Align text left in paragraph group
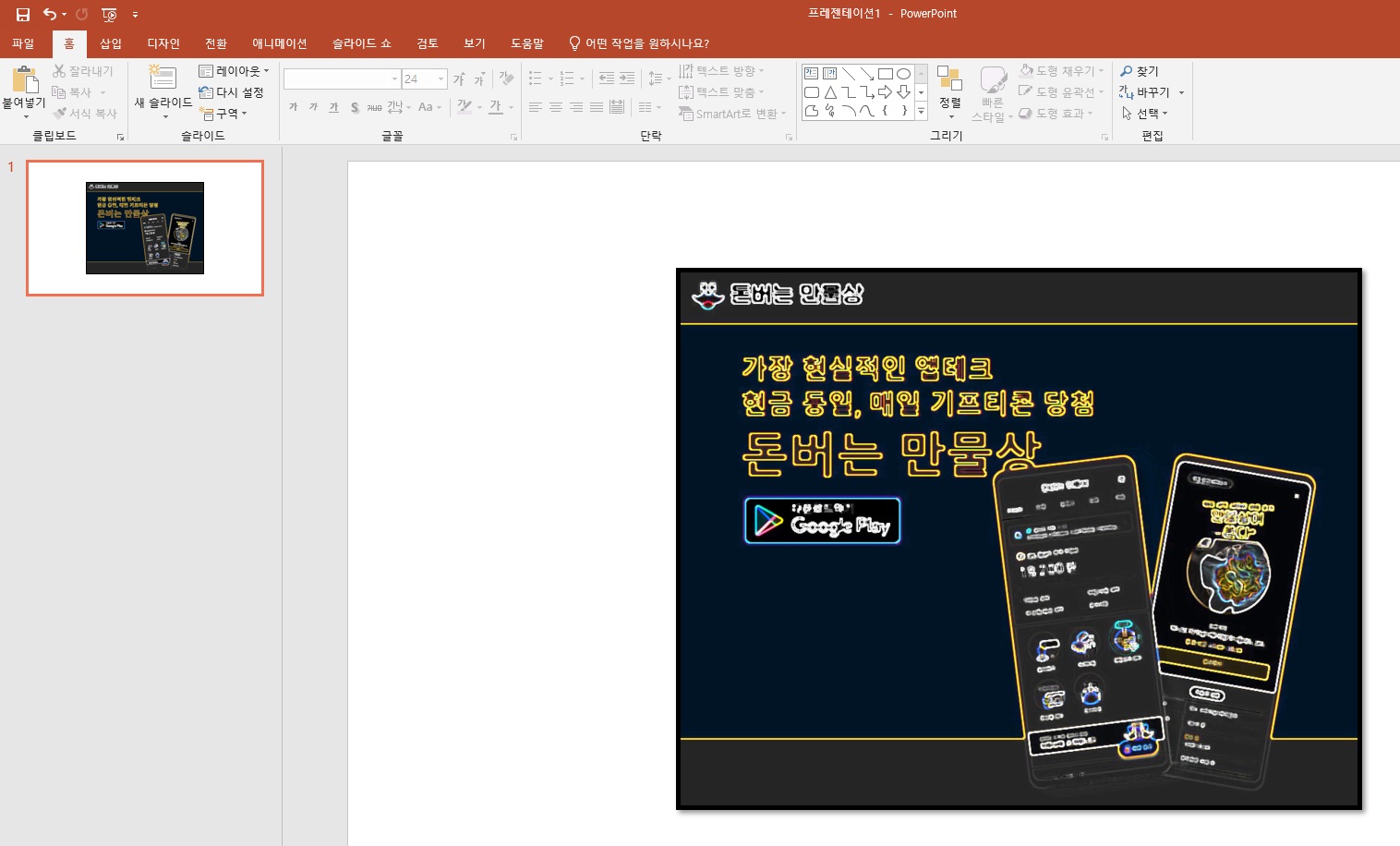 pyautogui.click(x=536, y=107)
